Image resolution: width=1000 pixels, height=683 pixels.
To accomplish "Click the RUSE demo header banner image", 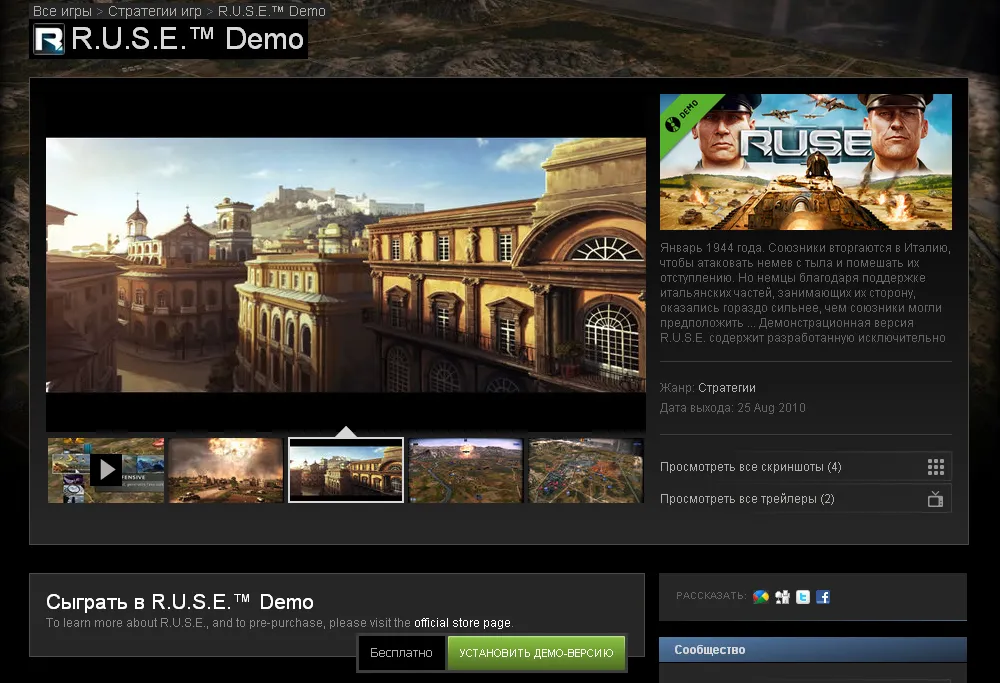I will [805, 162].
